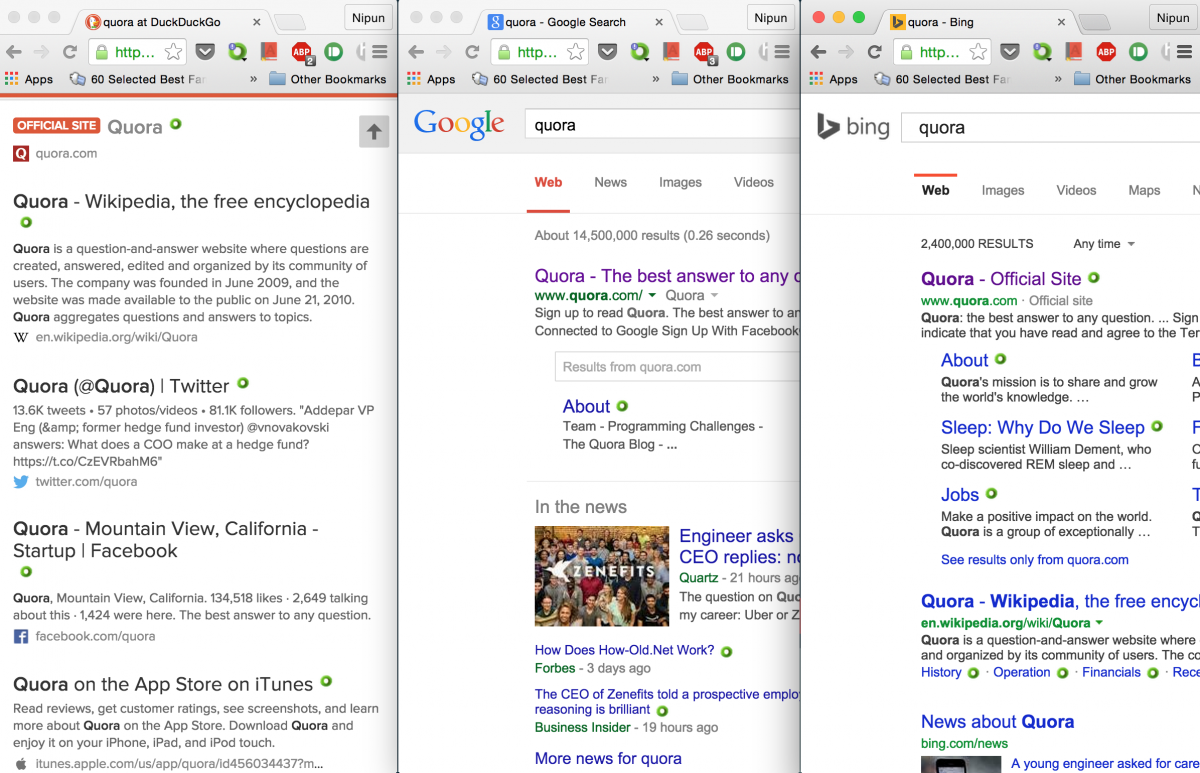Open a new tab in the Bing window
The image size is (1200, 773).
(x=1094, y=22)
